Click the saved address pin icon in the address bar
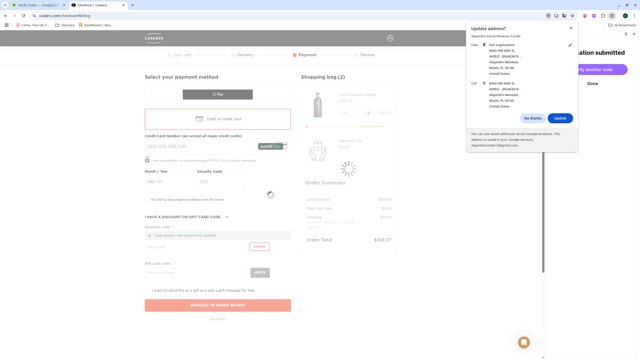This screenshot has height=360, width=640. coord(548,16)
